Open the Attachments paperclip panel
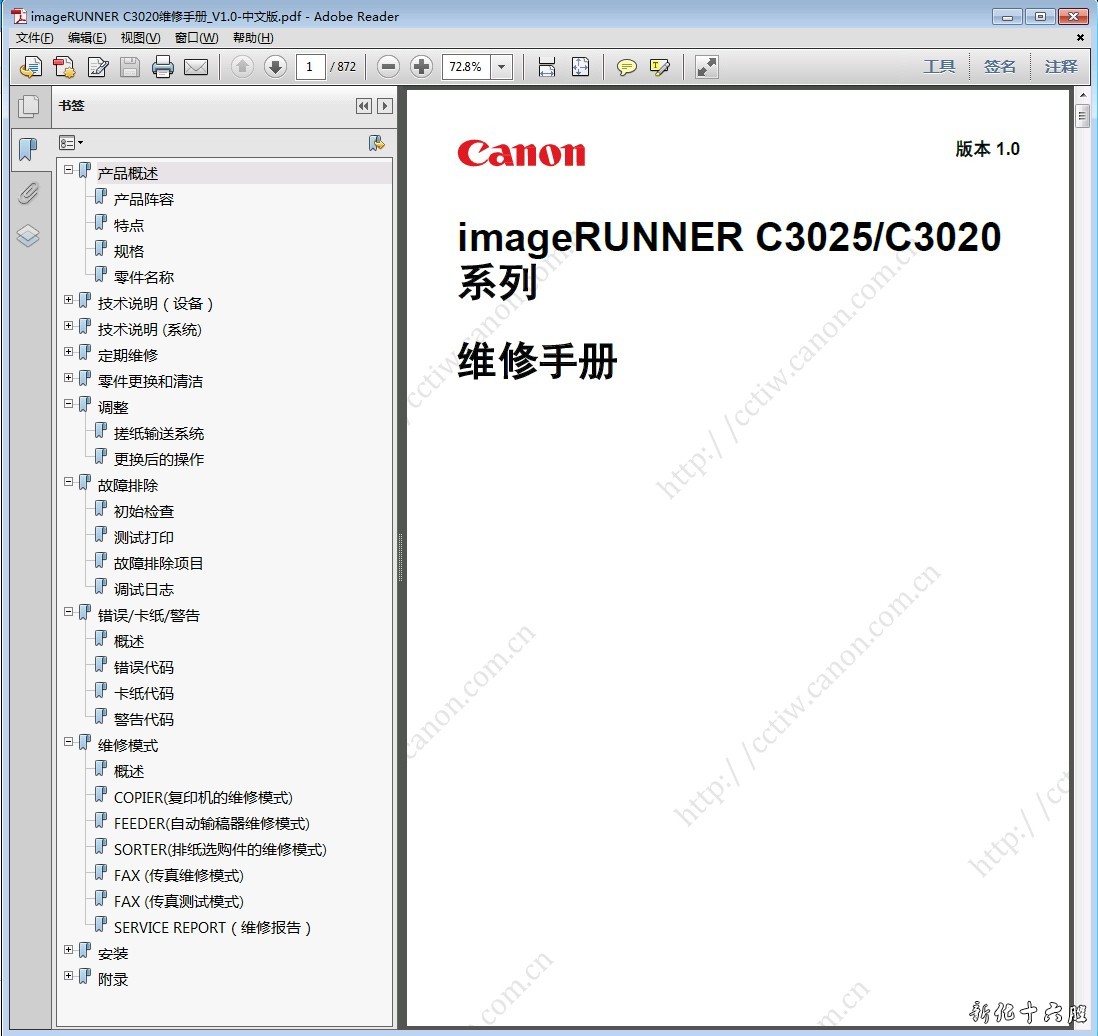Screen dimensions: 1098x1036 pos(28,193)
